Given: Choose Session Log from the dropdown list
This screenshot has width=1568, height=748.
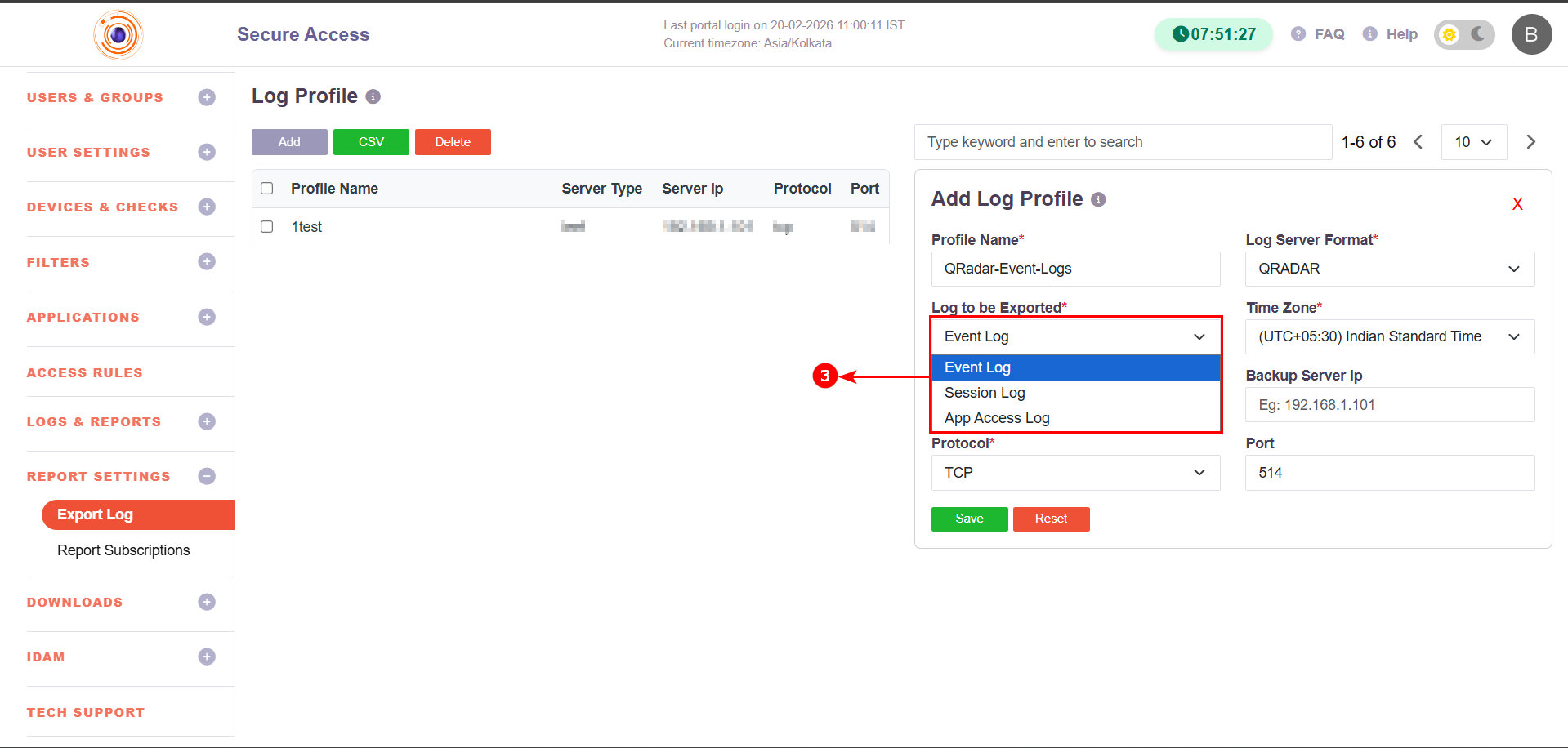Looking at the screenshot, I should pyautogui.click(x=985, y=393).
